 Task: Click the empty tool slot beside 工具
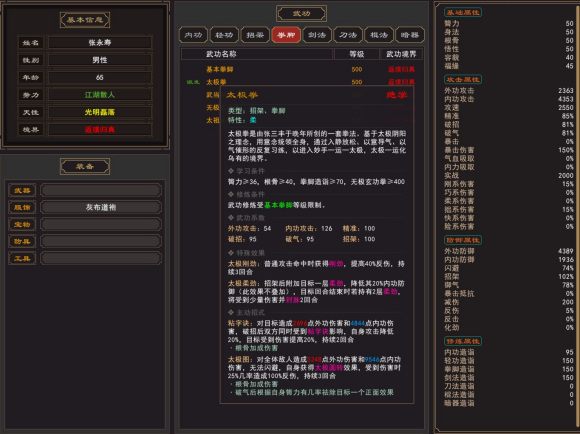click(101, 259)
